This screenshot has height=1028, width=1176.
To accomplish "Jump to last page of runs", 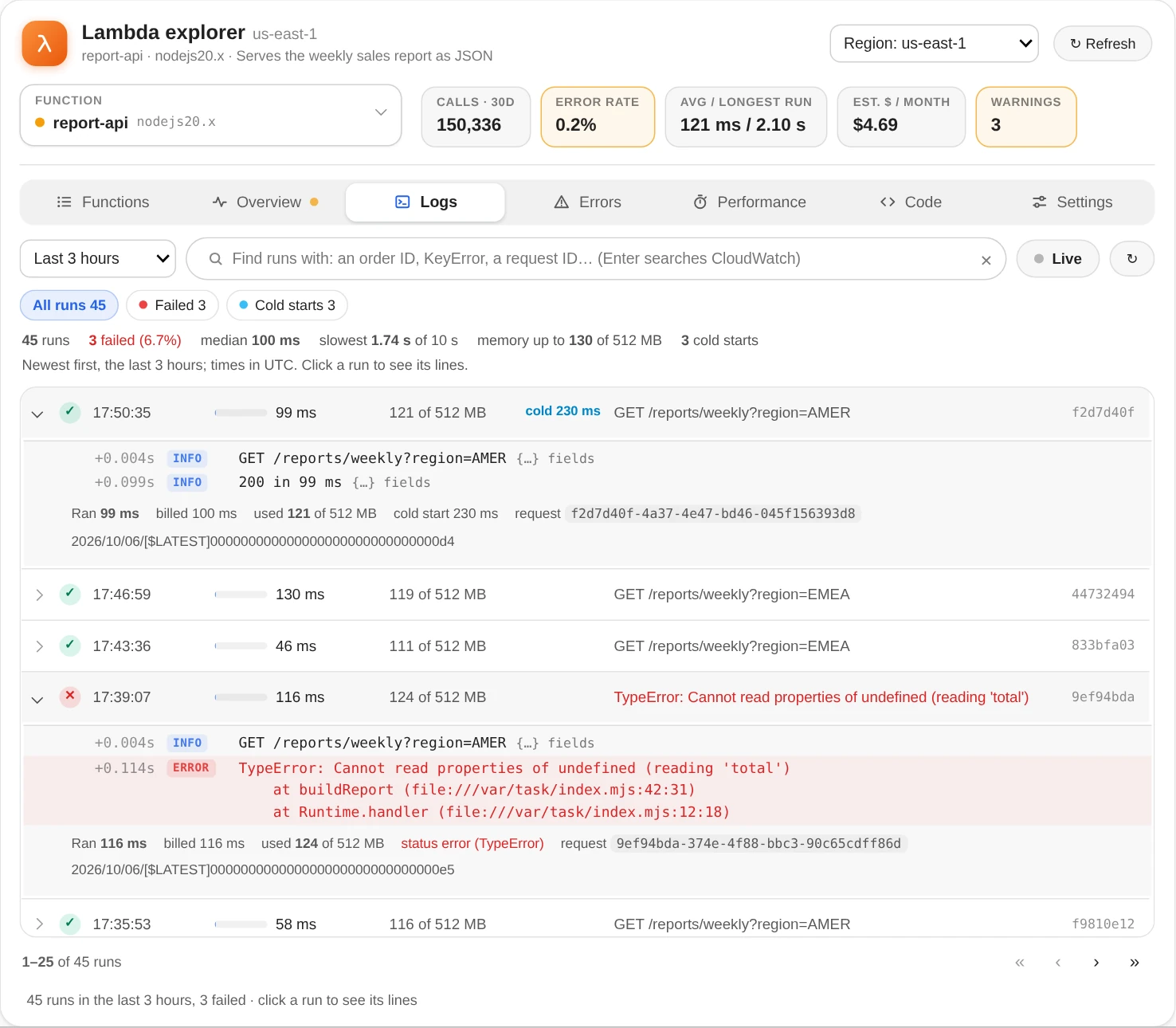I will (x=1135, y=963).
